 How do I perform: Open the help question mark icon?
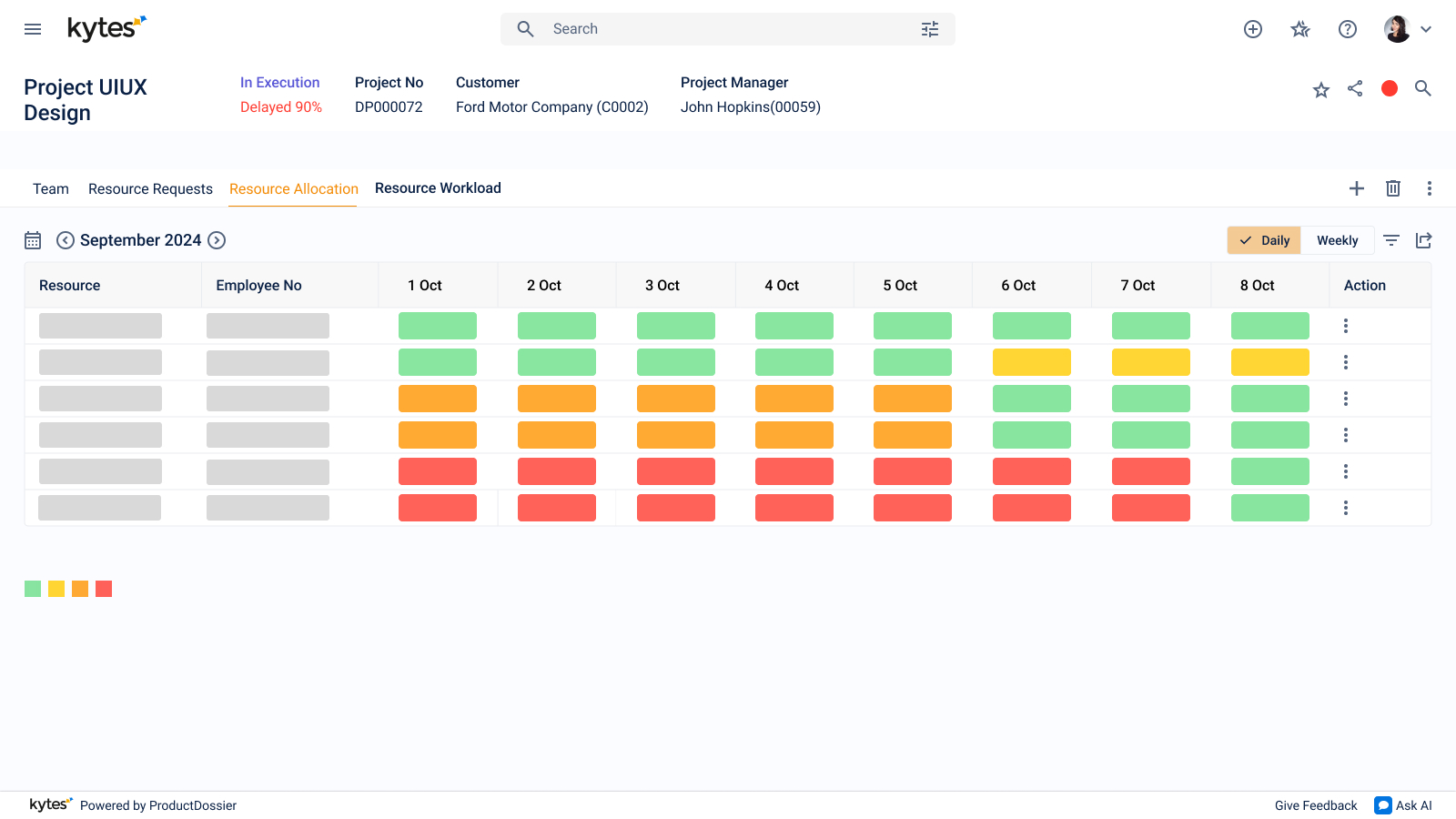tap(1348, 29)
